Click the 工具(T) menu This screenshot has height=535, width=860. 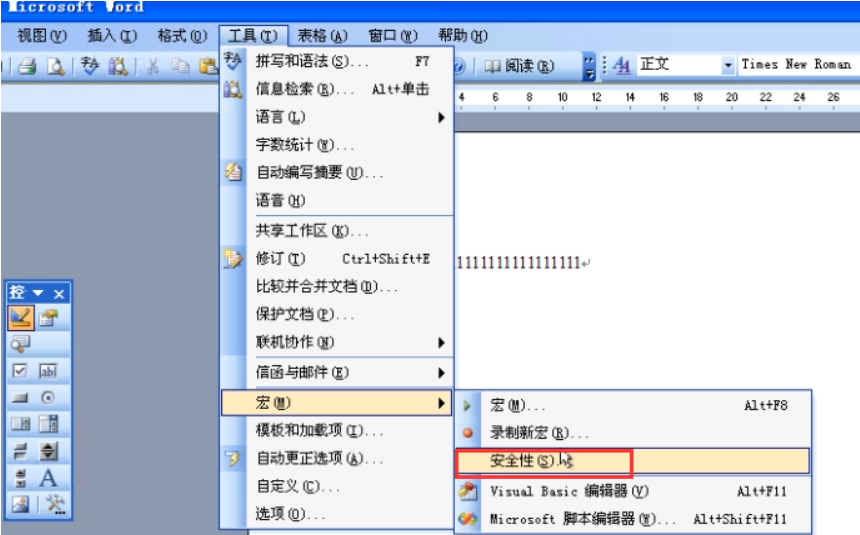coord(253,36)
